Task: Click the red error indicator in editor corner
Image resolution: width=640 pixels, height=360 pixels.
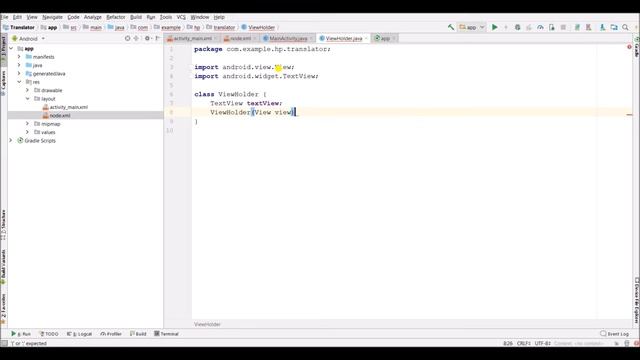Action: pyautogui.click(x=629, y=47)
